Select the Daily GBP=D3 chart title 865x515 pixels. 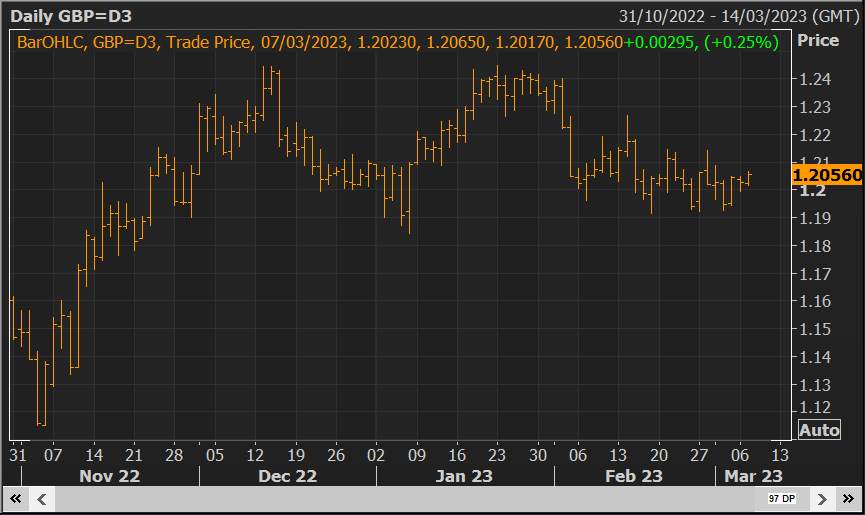[x=71, y=16]
